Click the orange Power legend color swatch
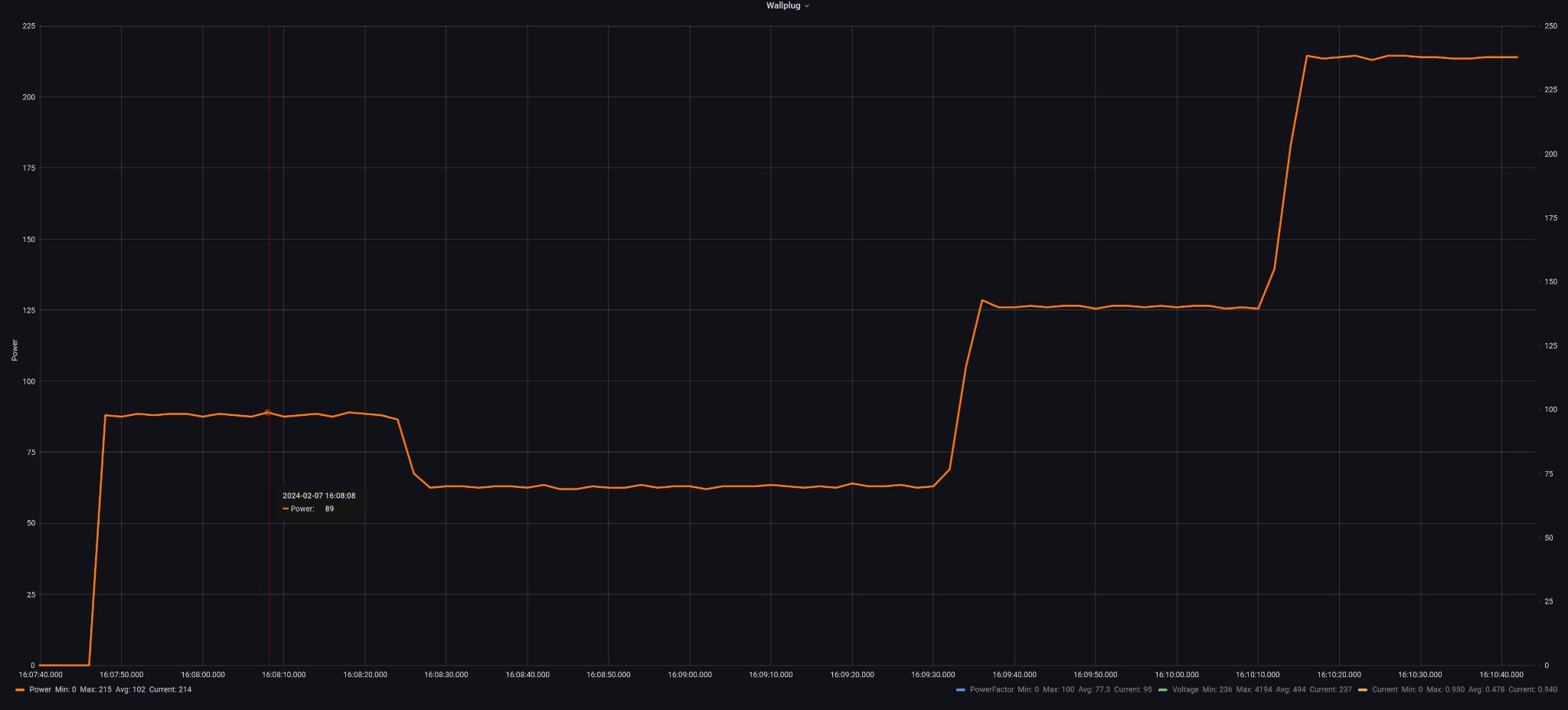 point(20,690)
